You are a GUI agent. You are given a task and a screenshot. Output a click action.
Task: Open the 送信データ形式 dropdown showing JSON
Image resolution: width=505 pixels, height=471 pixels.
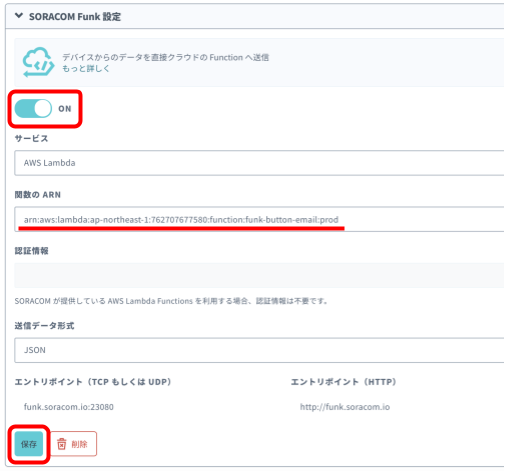click(259, 350)
